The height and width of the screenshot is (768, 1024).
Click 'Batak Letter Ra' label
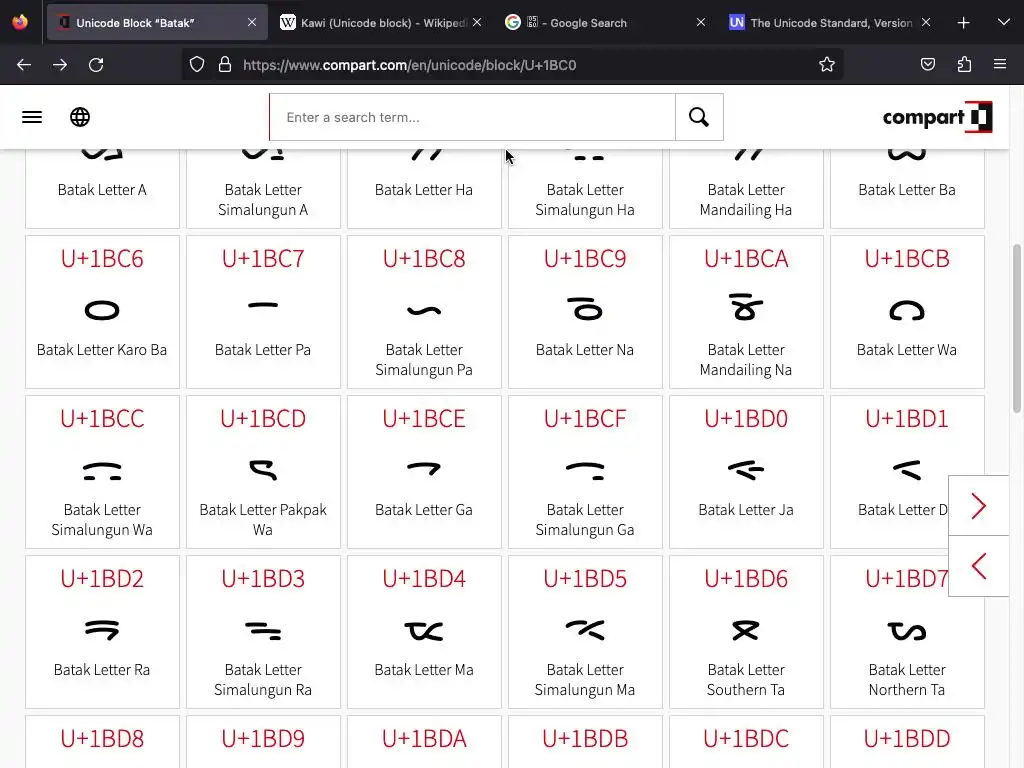click(102, 669)
